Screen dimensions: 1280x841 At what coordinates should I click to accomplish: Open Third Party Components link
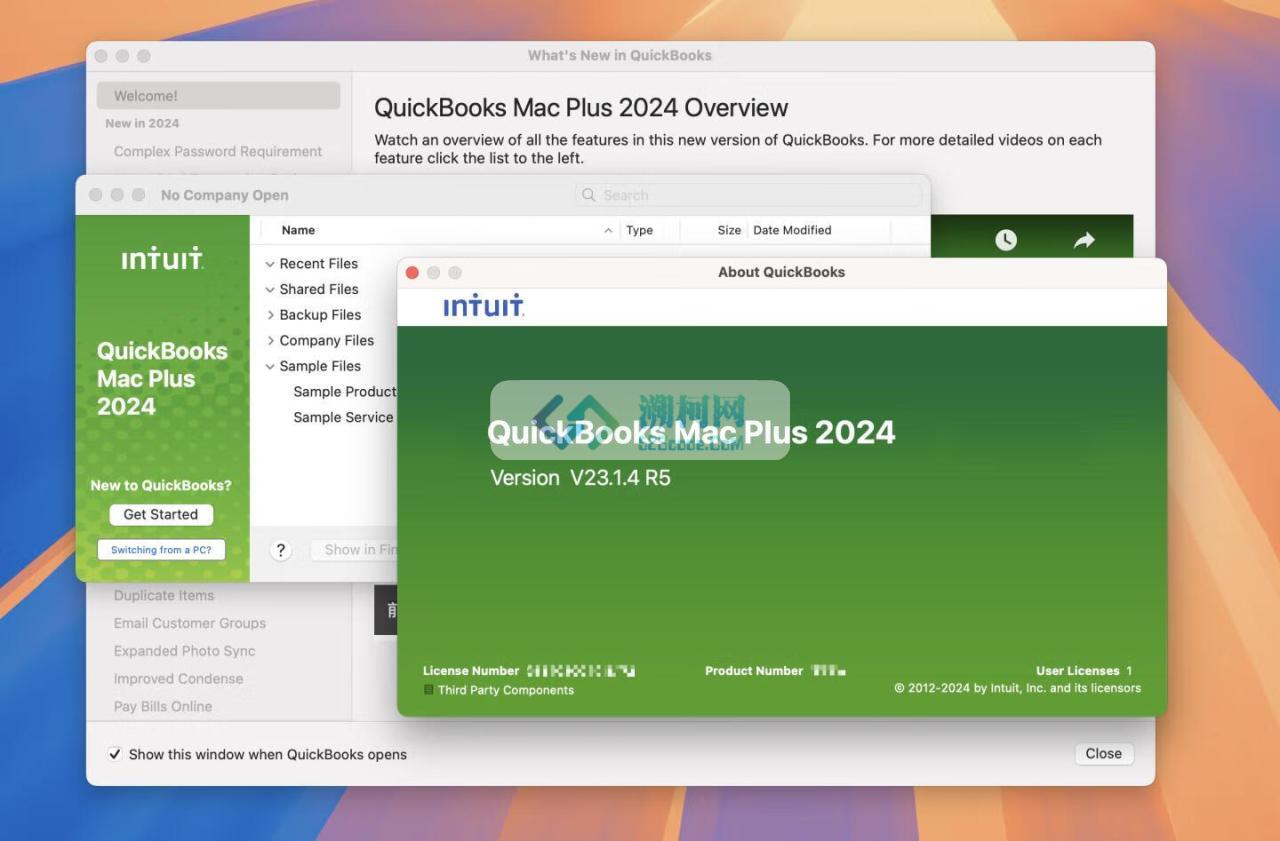506,690
